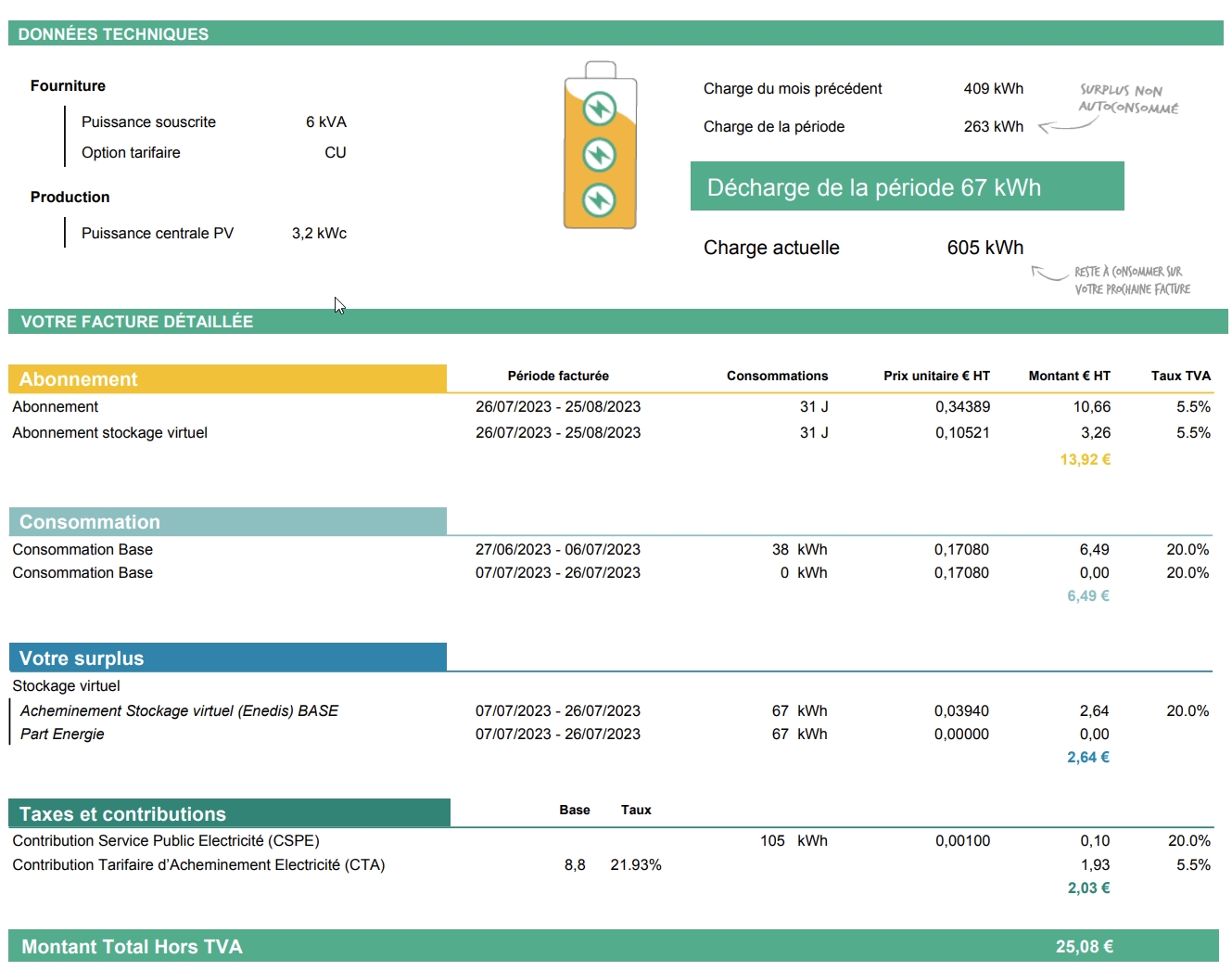Click the 'Reste à consommer' handwritten note

[x=1131, y=280]
